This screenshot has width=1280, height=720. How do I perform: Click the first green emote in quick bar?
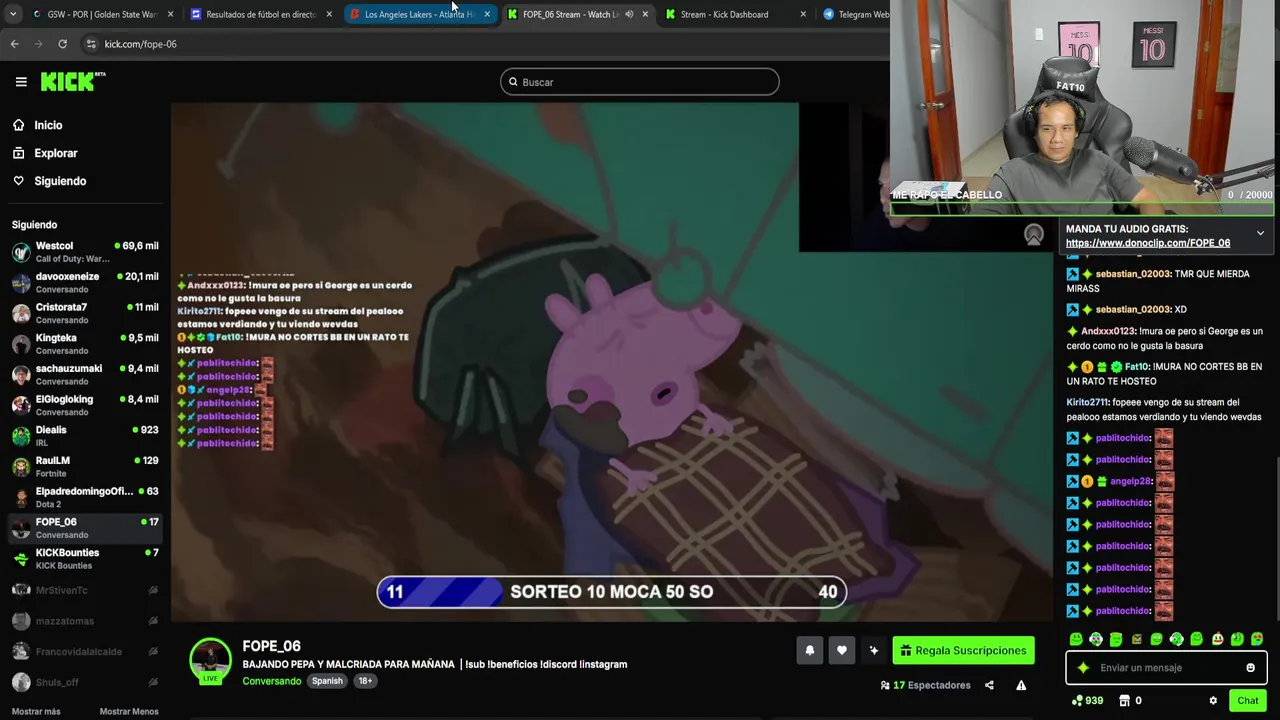pyautogui.click(x=1076, y=639)
